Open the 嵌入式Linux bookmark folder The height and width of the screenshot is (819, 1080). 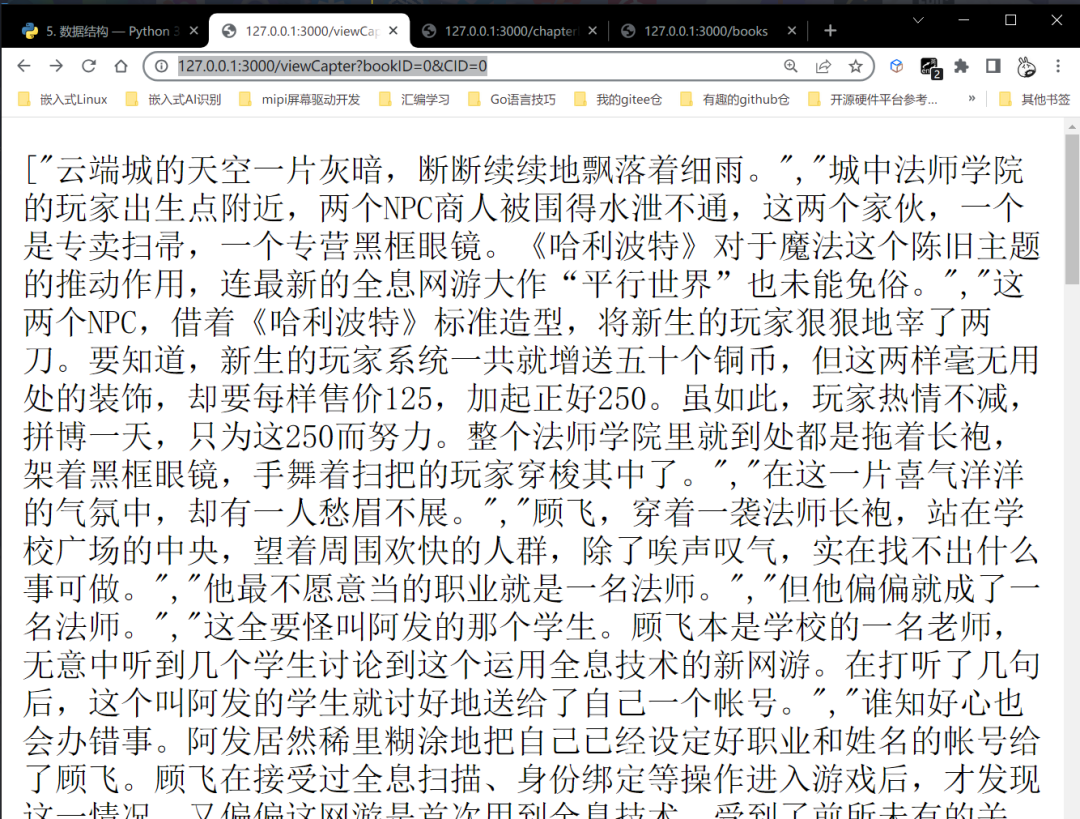point(63,100)
